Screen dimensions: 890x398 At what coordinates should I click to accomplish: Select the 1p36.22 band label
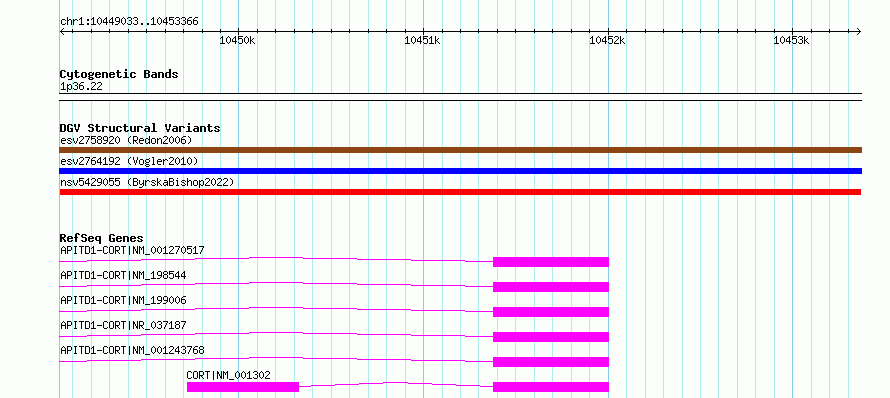[81, 86]
